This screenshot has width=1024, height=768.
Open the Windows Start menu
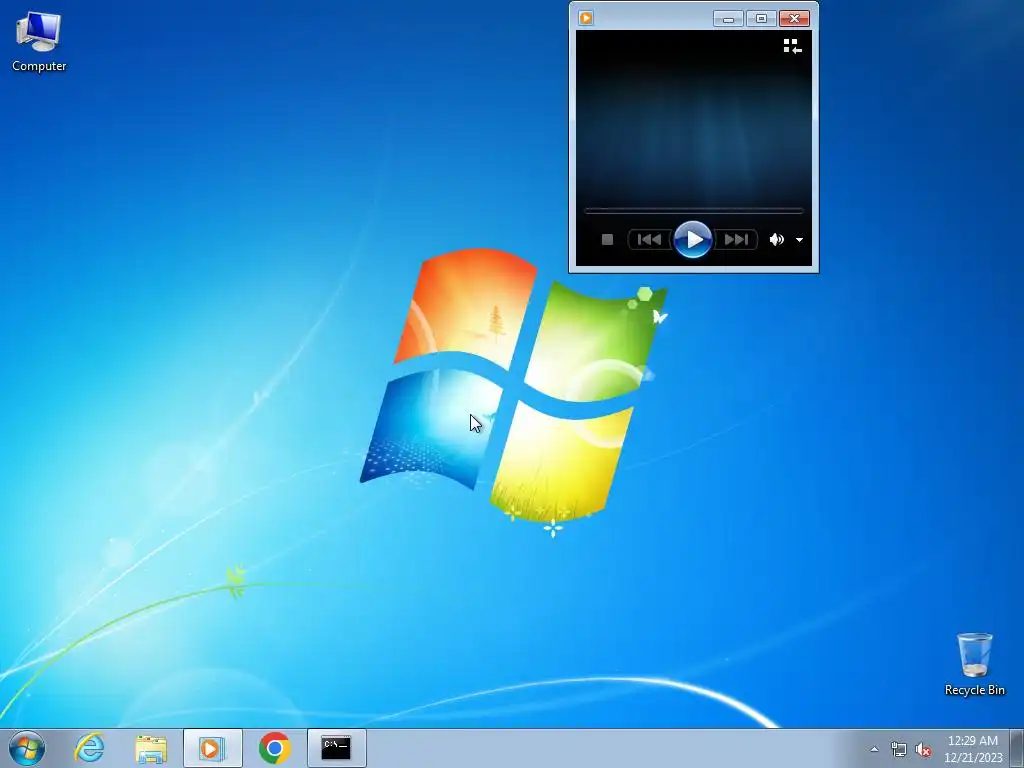point(27,748)
